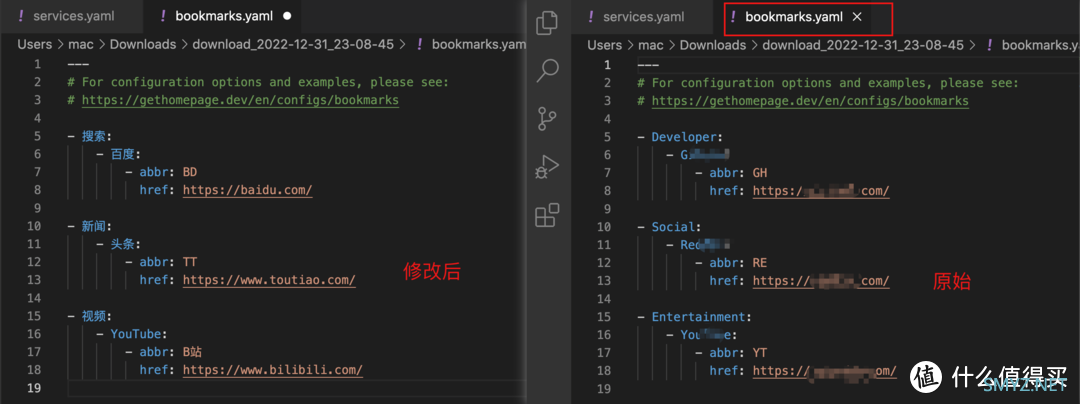
Task: Click line number 19 in left editor
Action: pos(34,387)
